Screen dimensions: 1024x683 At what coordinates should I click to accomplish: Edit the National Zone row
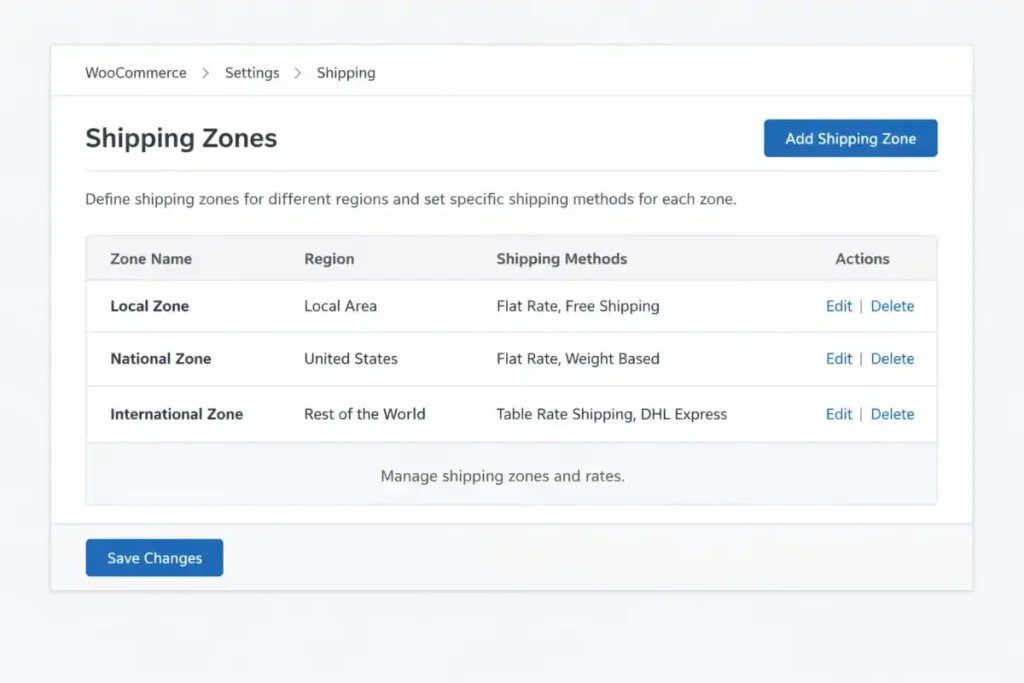coord(839,358)
